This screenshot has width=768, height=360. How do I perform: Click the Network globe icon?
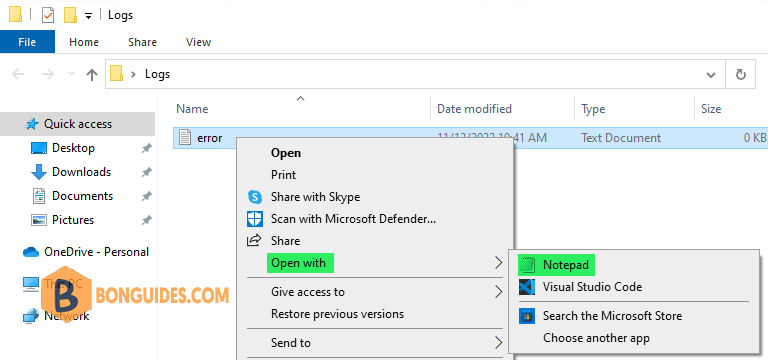30,316
